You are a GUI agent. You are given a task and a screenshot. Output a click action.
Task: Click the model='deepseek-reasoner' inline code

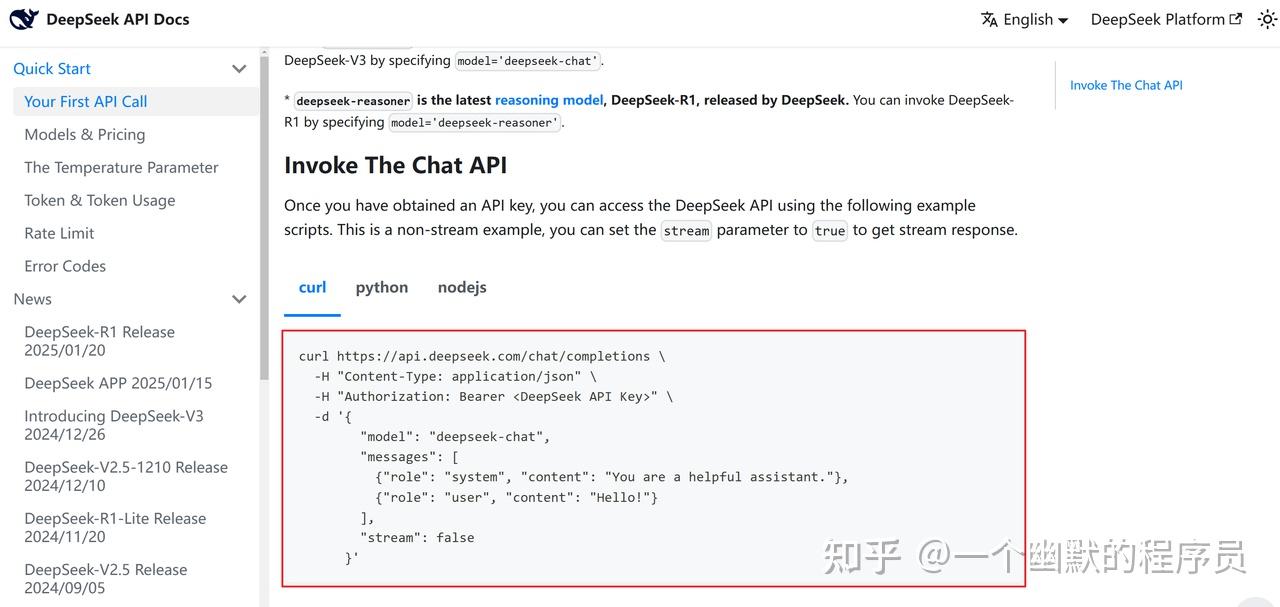(x=475, y=123)
